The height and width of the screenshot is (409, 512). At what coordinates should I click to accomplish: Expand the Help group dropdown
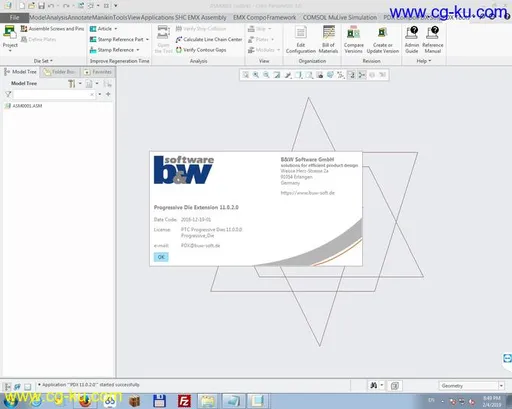pyautogui.click(x=424, y=61)
